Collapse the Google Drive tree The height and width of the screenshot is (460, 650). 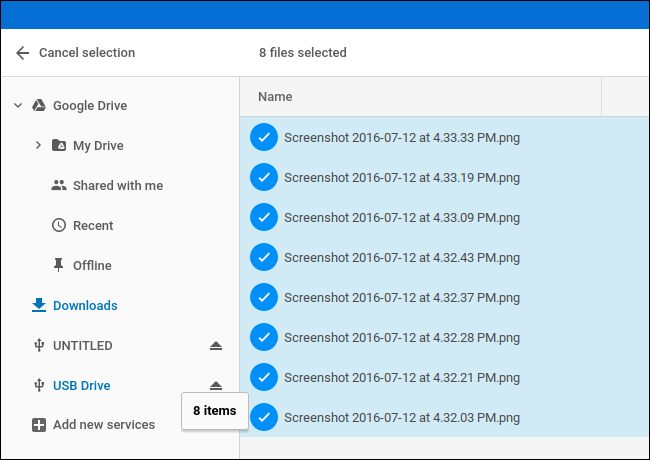point(18,106)
